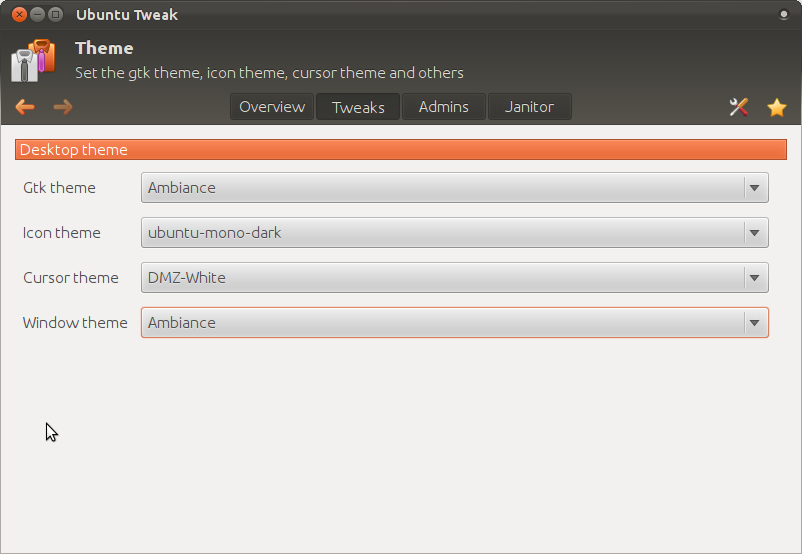Click the Cursor theme label
Screen dimensions: 802x554
[71, 278]
